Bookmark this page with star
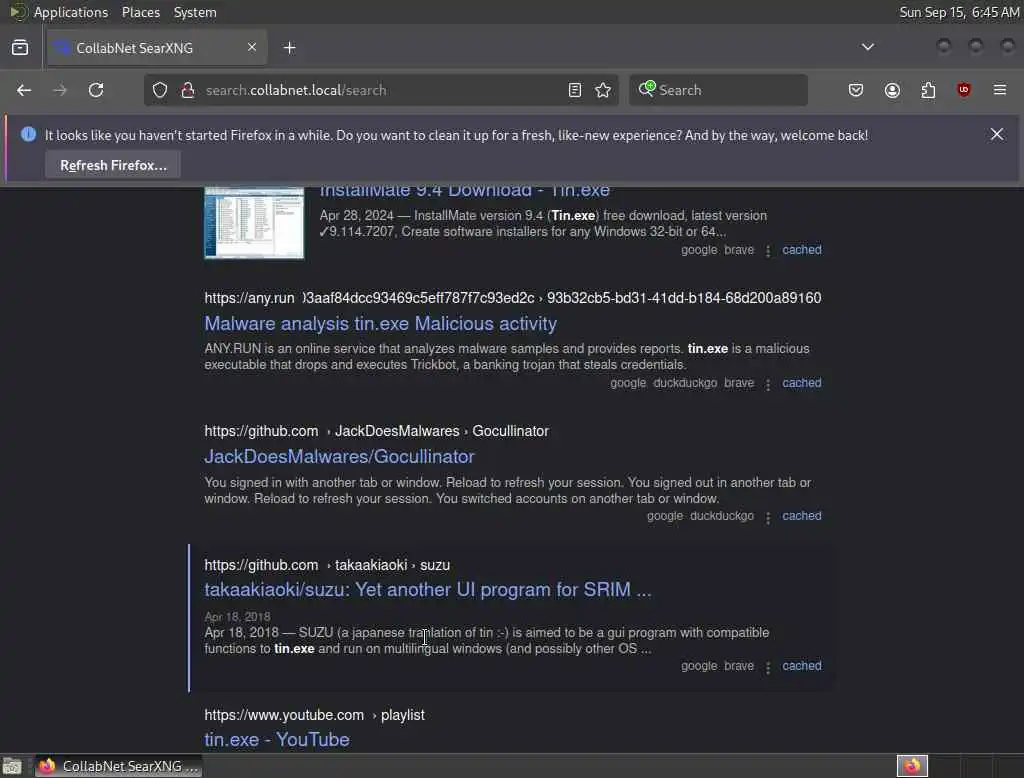1024x778 pixels. coord(603,90)
